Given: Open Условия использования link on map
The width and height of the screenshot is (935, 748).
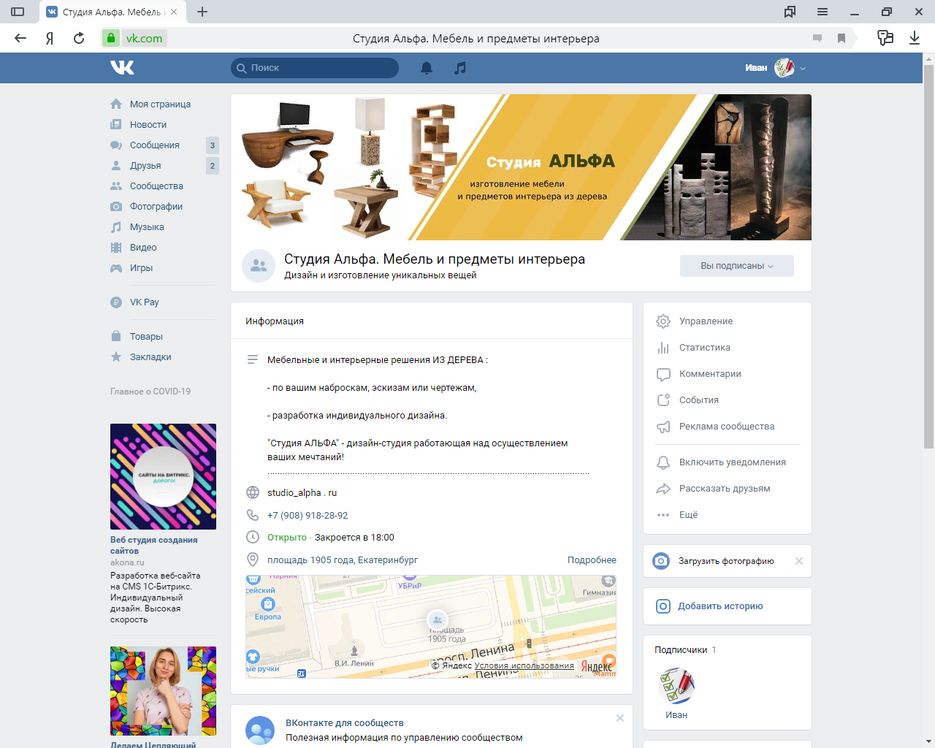Looking at the screenshot, I should 524,666.
